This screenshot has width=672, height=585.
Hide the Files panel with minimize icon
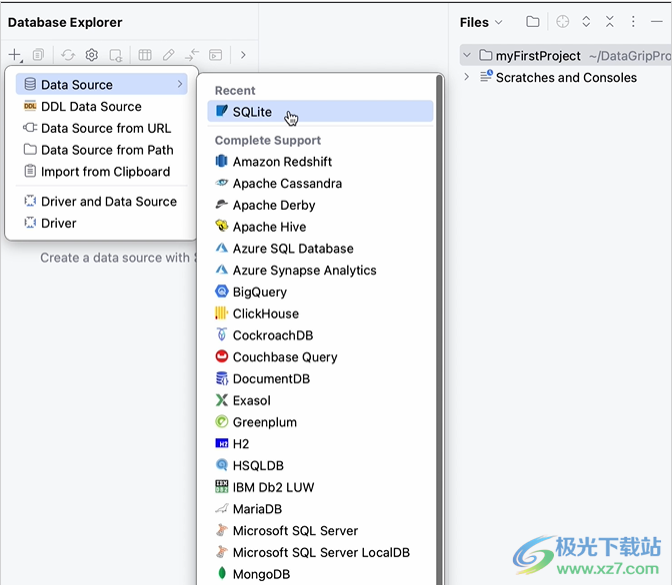[657, 21]
